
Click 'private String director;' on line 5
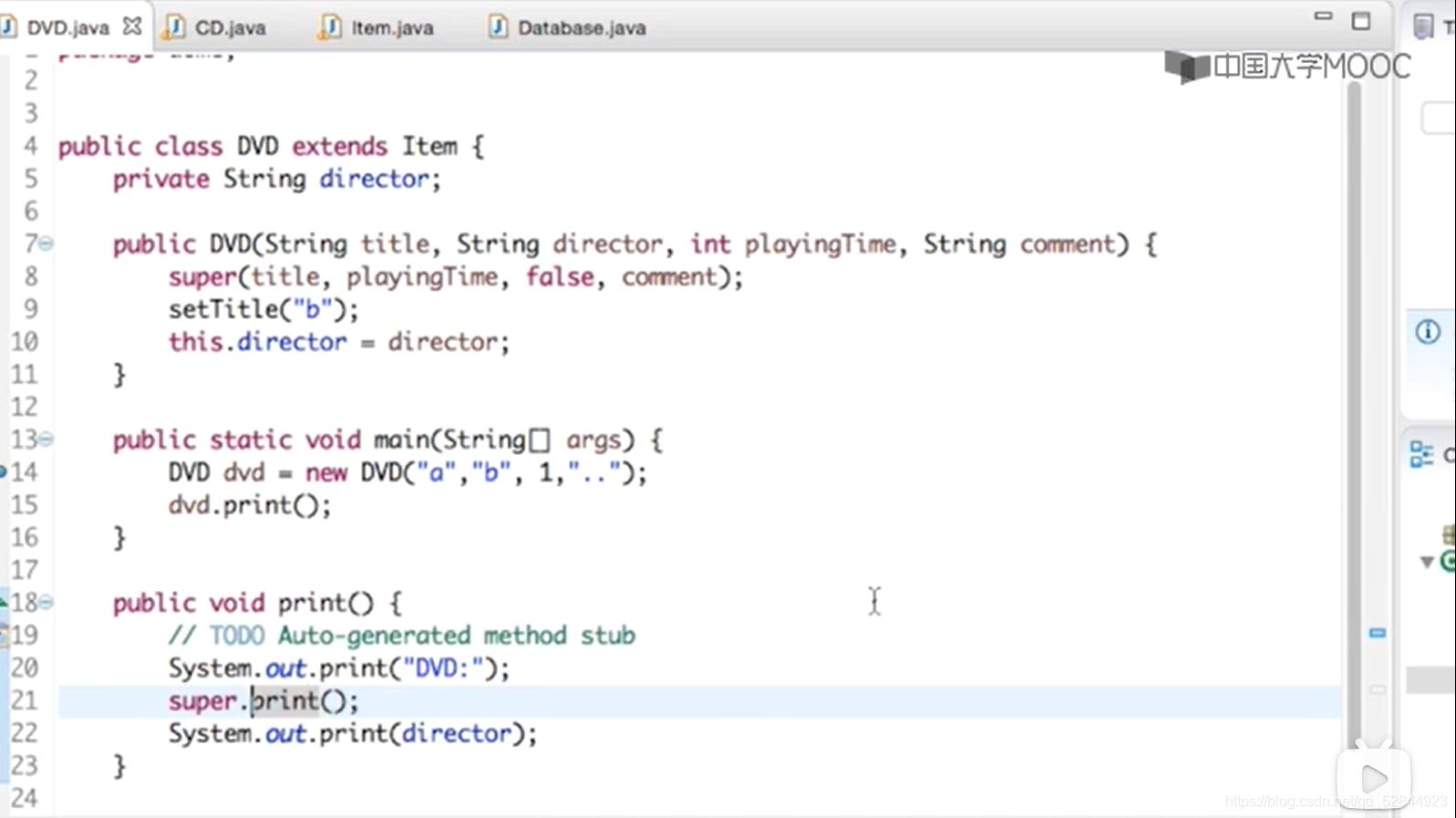[x=277, y=179]
